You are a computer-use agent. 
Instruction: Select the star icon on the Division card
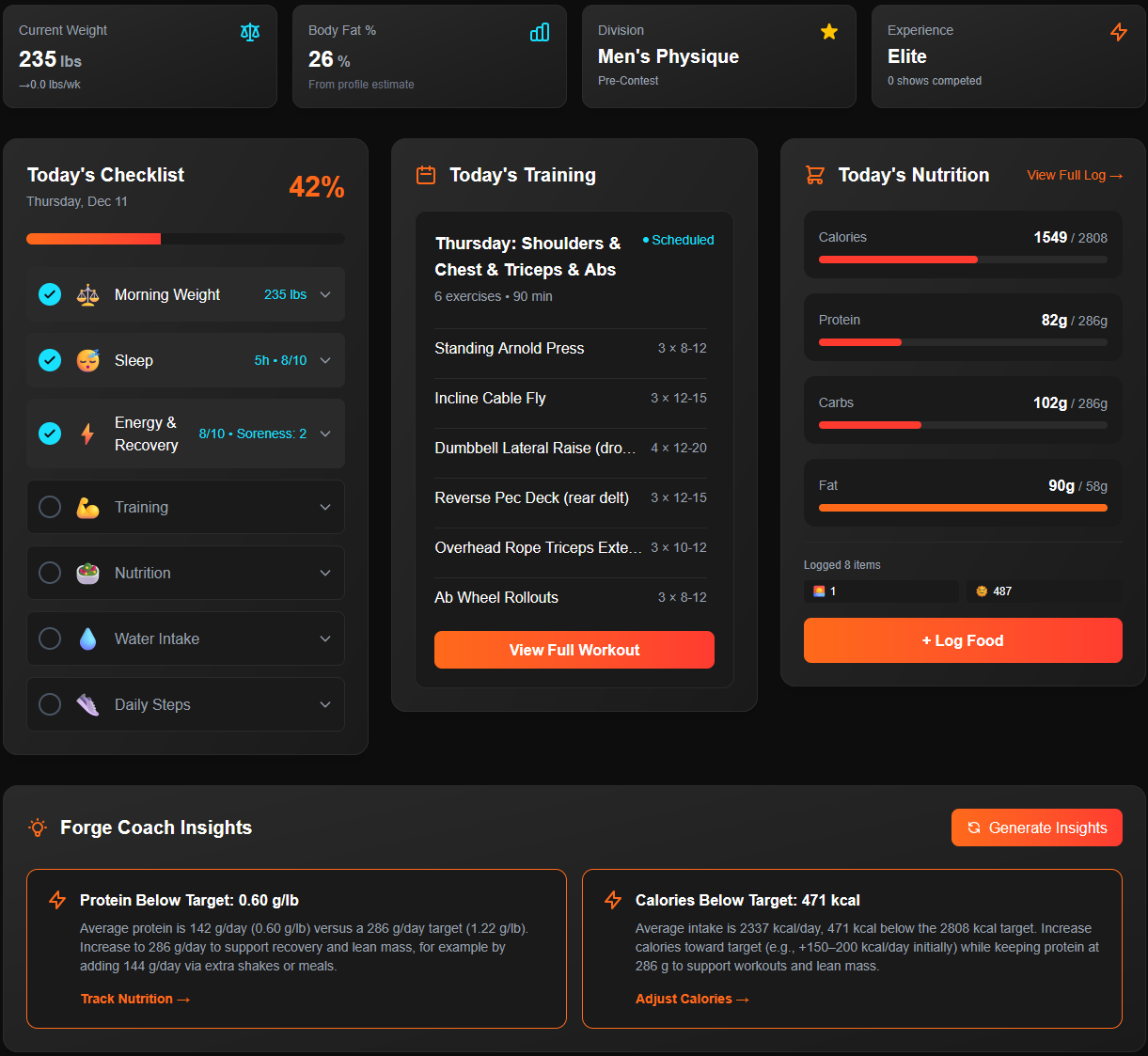click(x=828, y=31)
